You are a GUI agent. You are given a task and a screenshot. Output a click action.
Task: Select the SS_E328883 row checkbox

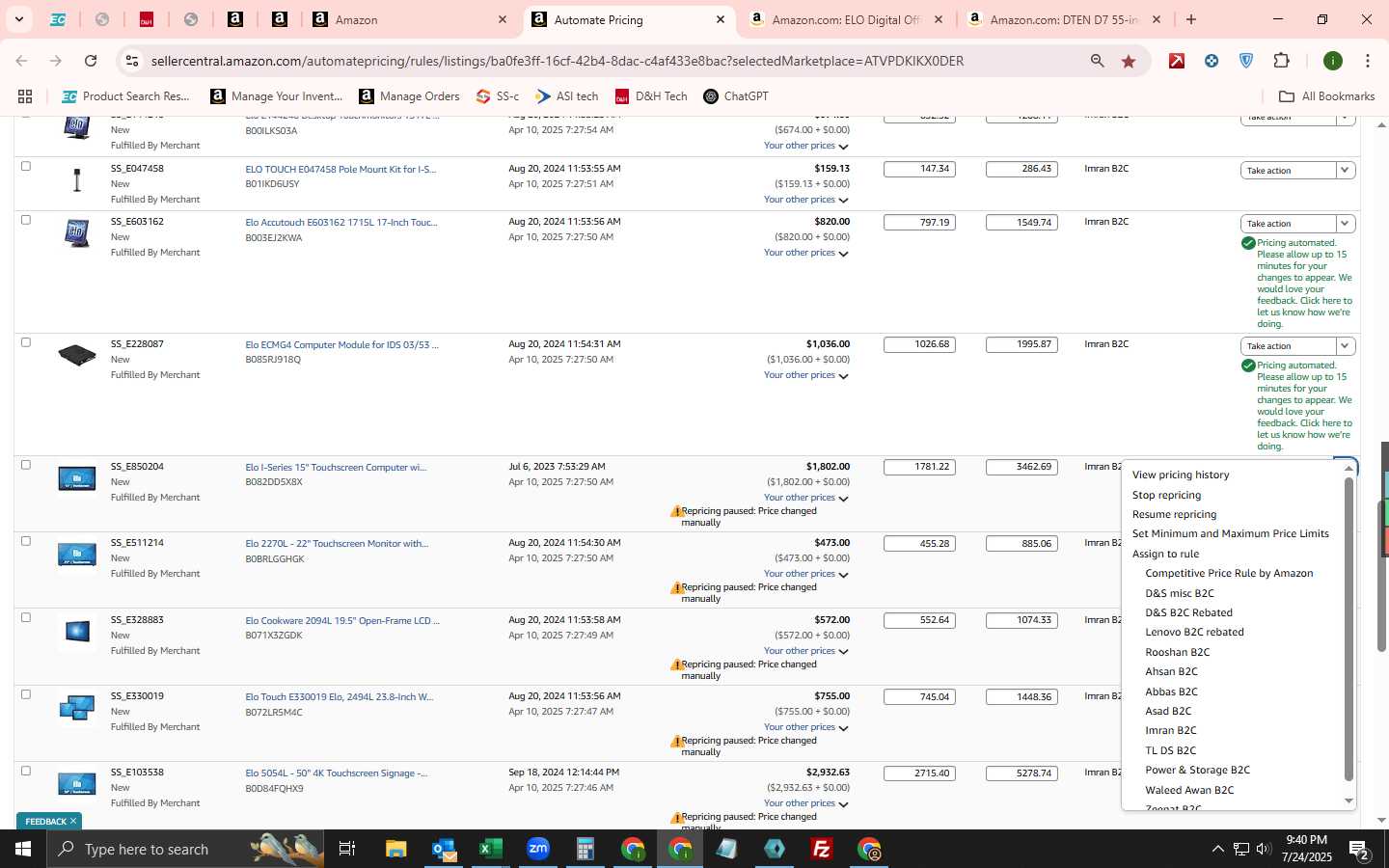[x=26, y=617]
